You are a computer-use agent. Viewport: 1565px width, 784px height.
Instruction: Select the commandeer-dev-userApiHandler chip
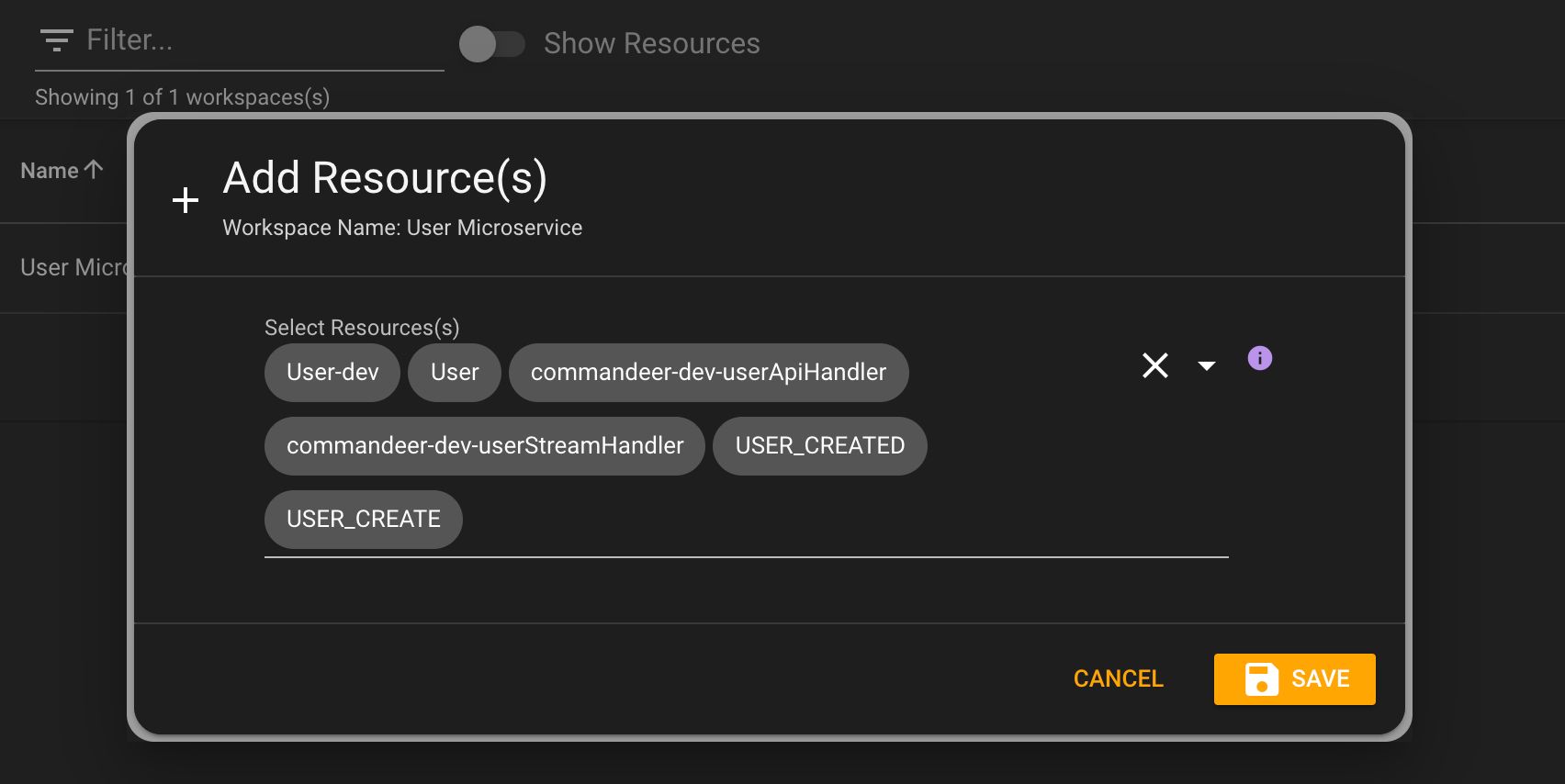tap(709, 373)
